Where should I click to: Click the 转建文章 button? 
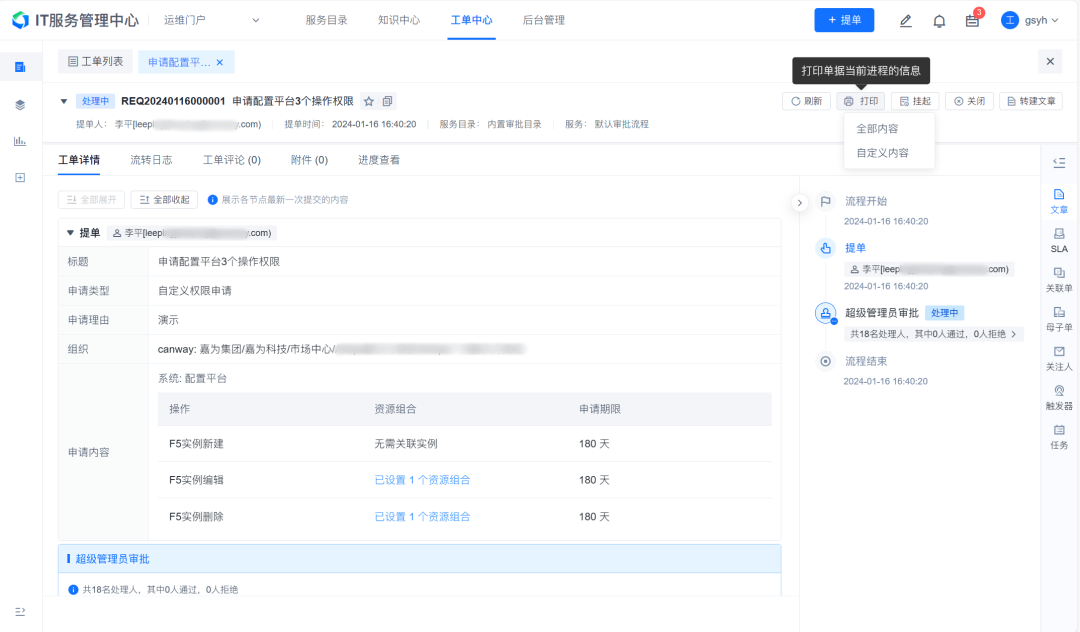click(x=1031, y=101)
